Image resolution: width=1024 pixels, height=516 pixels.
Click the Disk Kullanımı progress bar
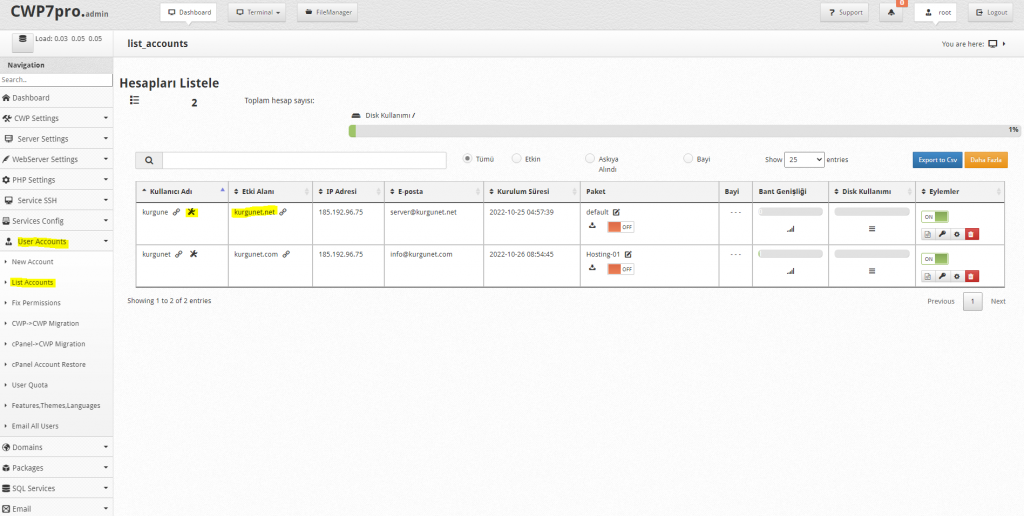click(x=684, y=131)
